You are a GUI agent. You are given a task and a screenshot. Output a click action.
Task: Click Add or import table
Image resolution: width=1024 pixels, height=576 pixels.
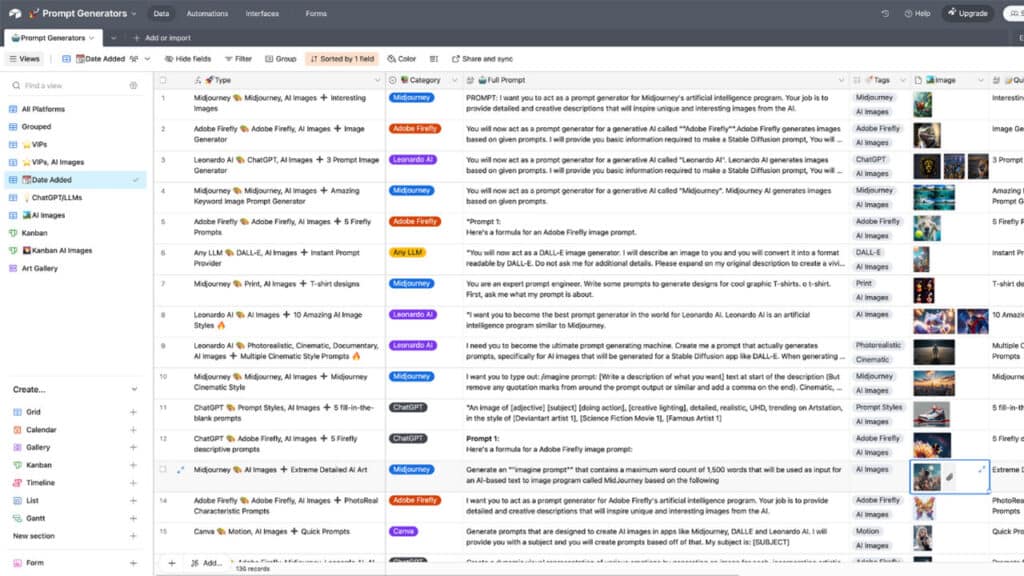[x=162, y=38]
